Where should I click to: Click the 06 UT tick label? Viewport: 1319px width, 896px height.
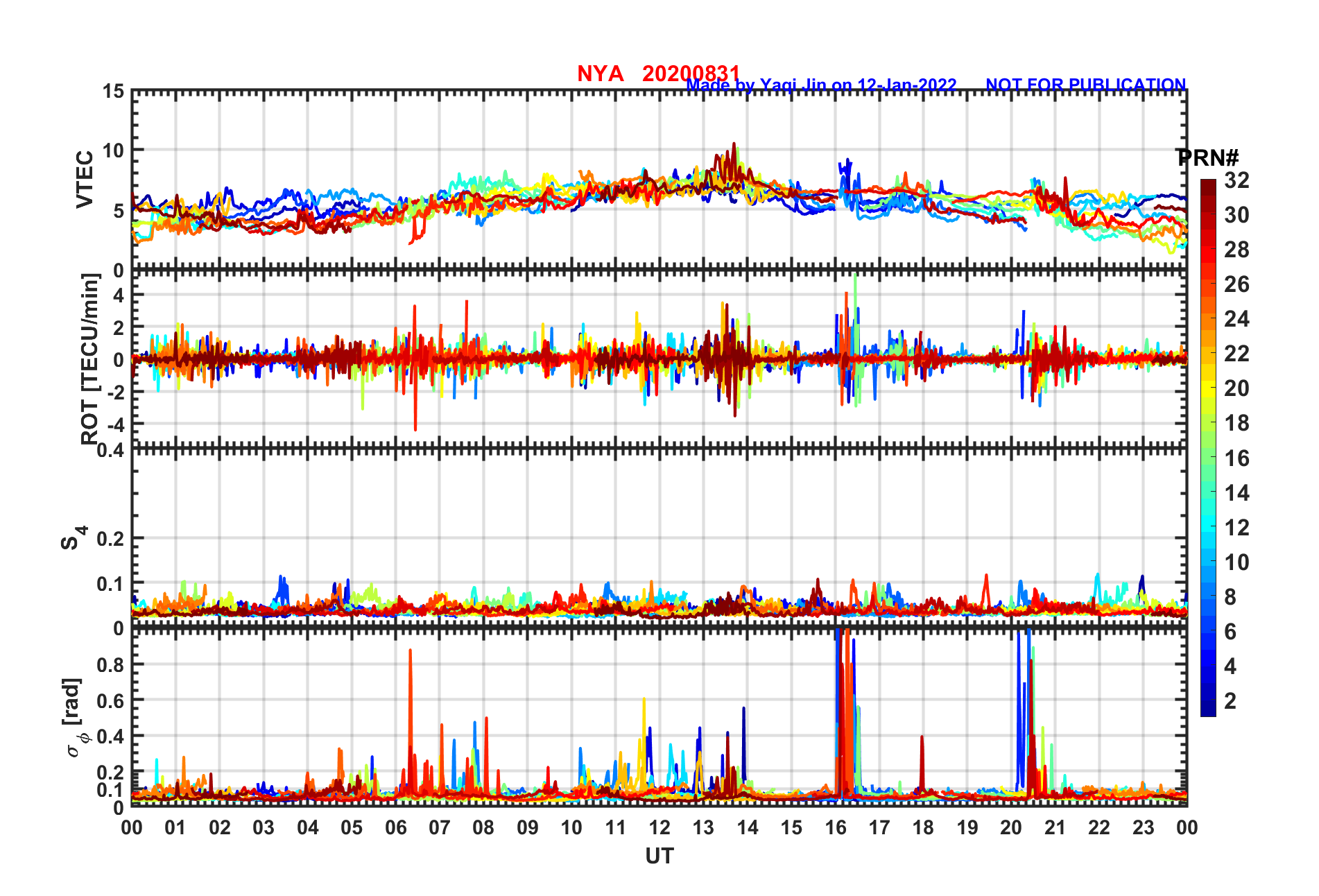[x=396, y=827]
